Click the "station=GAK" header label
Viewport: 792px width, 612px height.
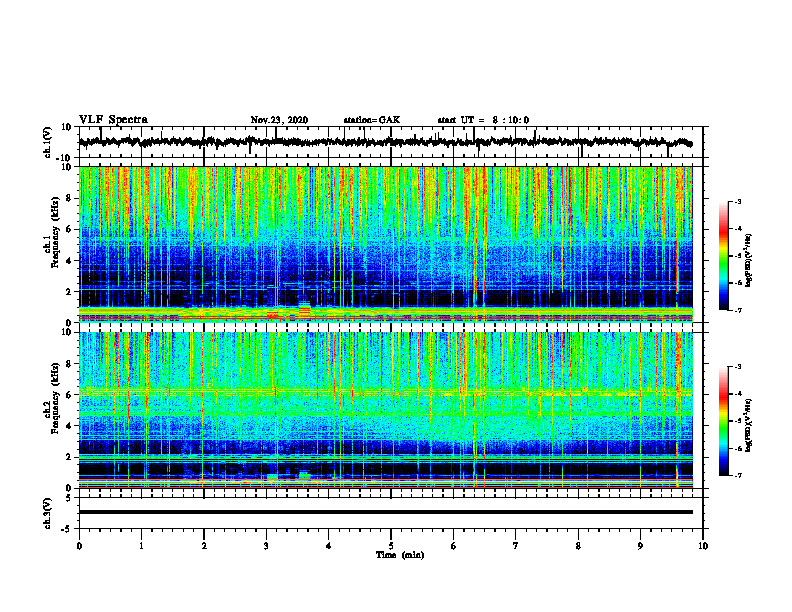(x=372, y=120)
